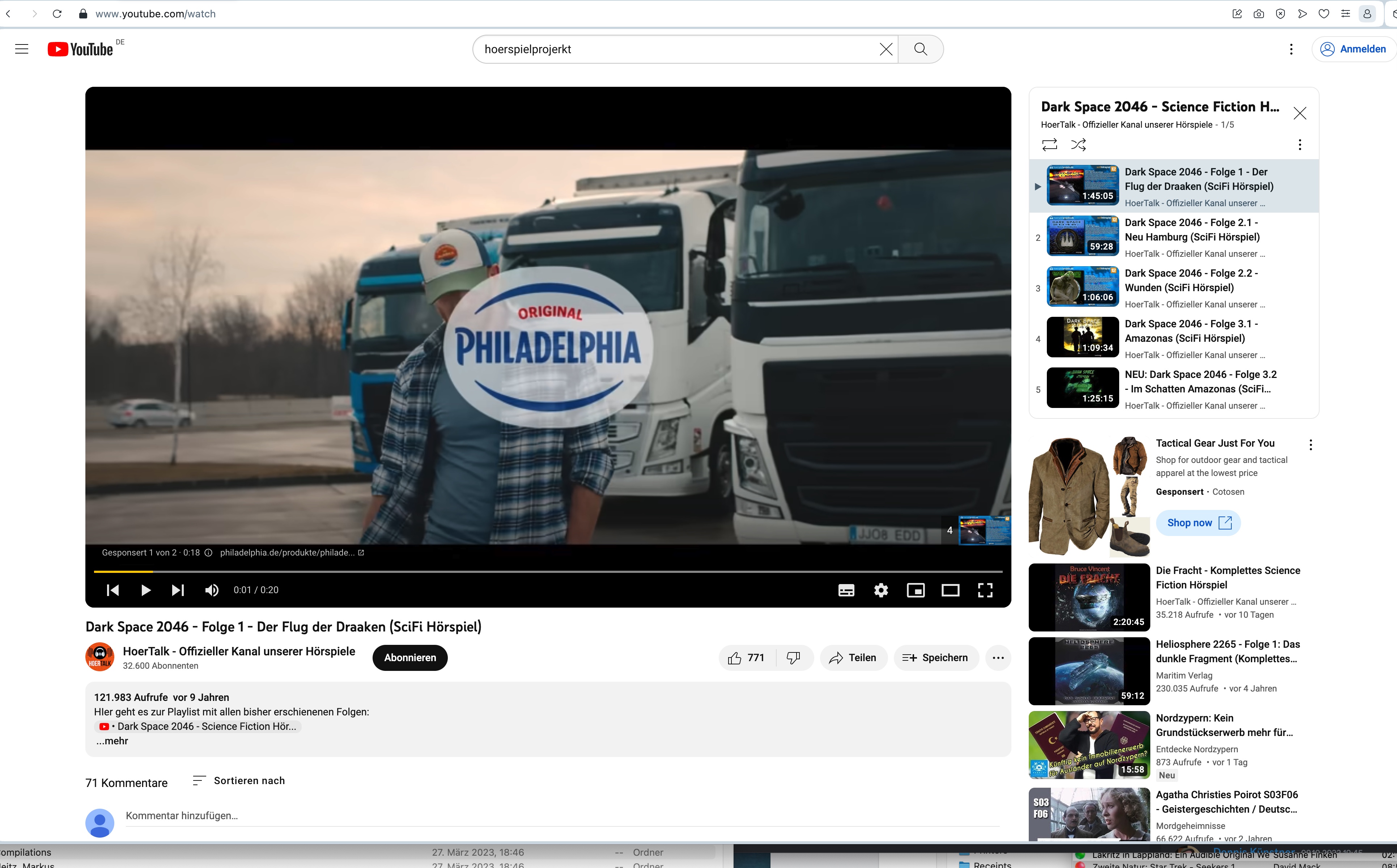1397x868 pixels.
Task: Click Shop now ad button
Action: (x=1198, y=522)
